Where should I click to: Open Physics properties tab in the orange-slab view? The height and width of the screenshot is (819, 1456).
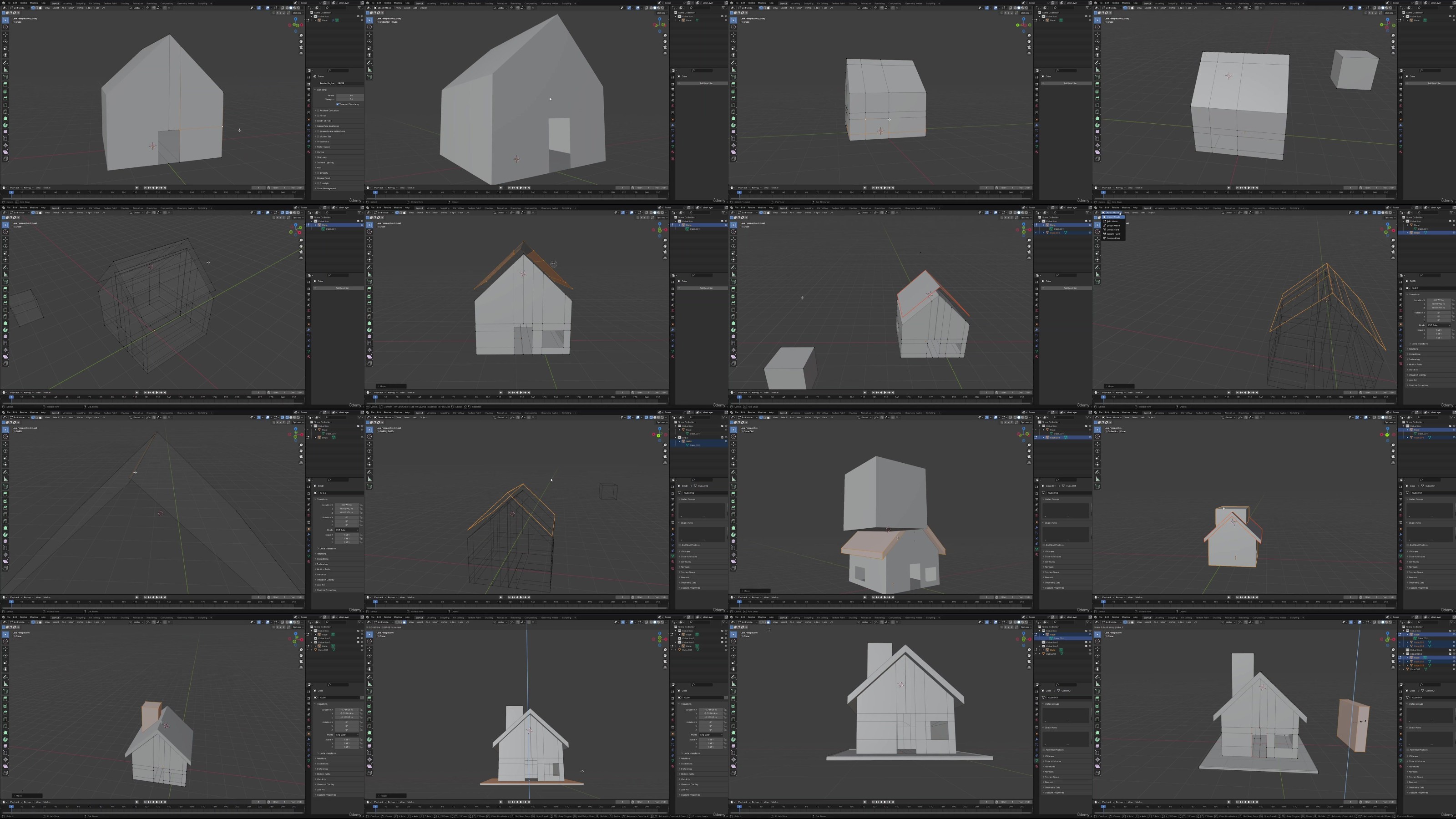click(x=1401, y=750)
